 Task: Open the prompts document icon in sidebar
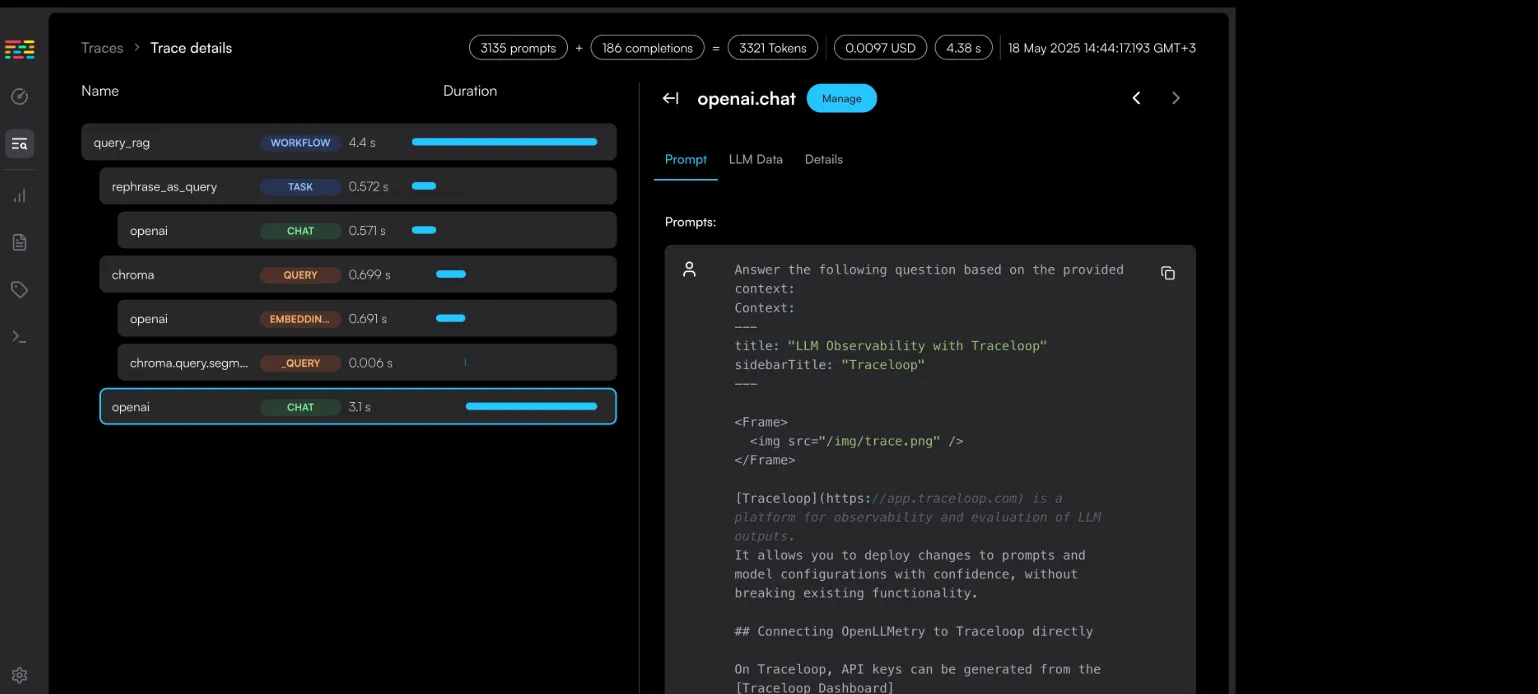(19, 241)
